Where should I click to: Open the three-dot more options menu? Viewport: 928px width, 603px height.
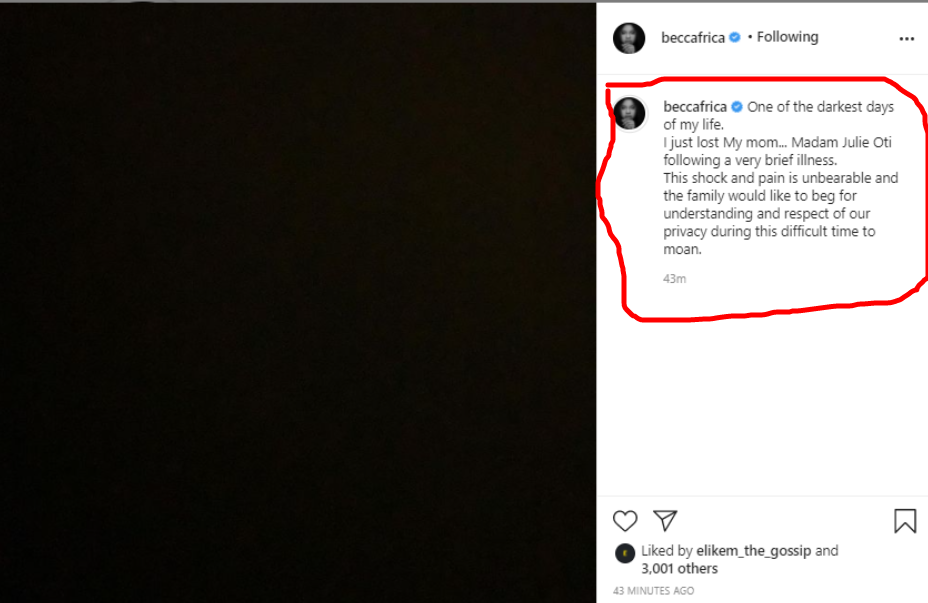click(907, 39)
